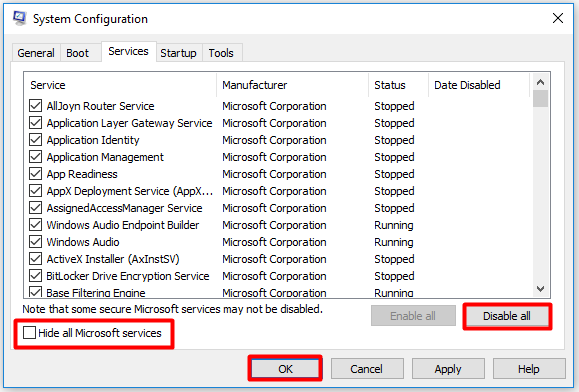Click Running status of Windows Audio row
The height and width of the screenshot is (392, 579).
coord(394,242)
